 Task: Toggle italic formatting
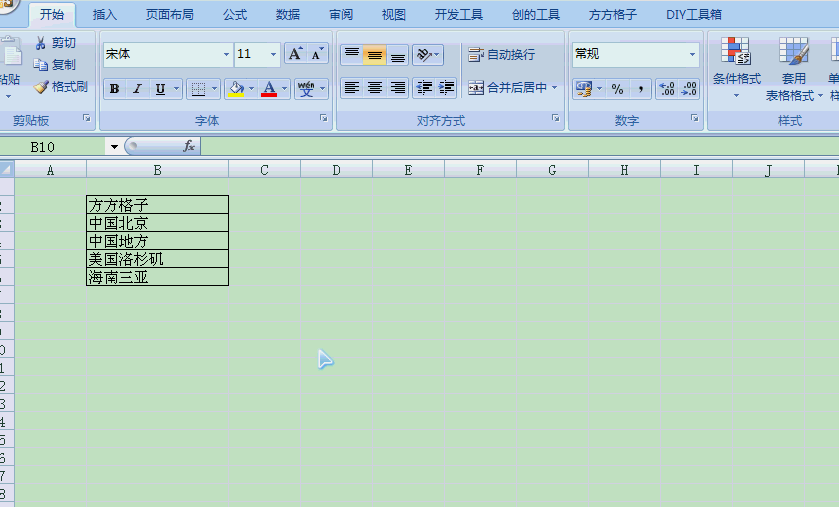pyautogui.click(x=137, y=89)
